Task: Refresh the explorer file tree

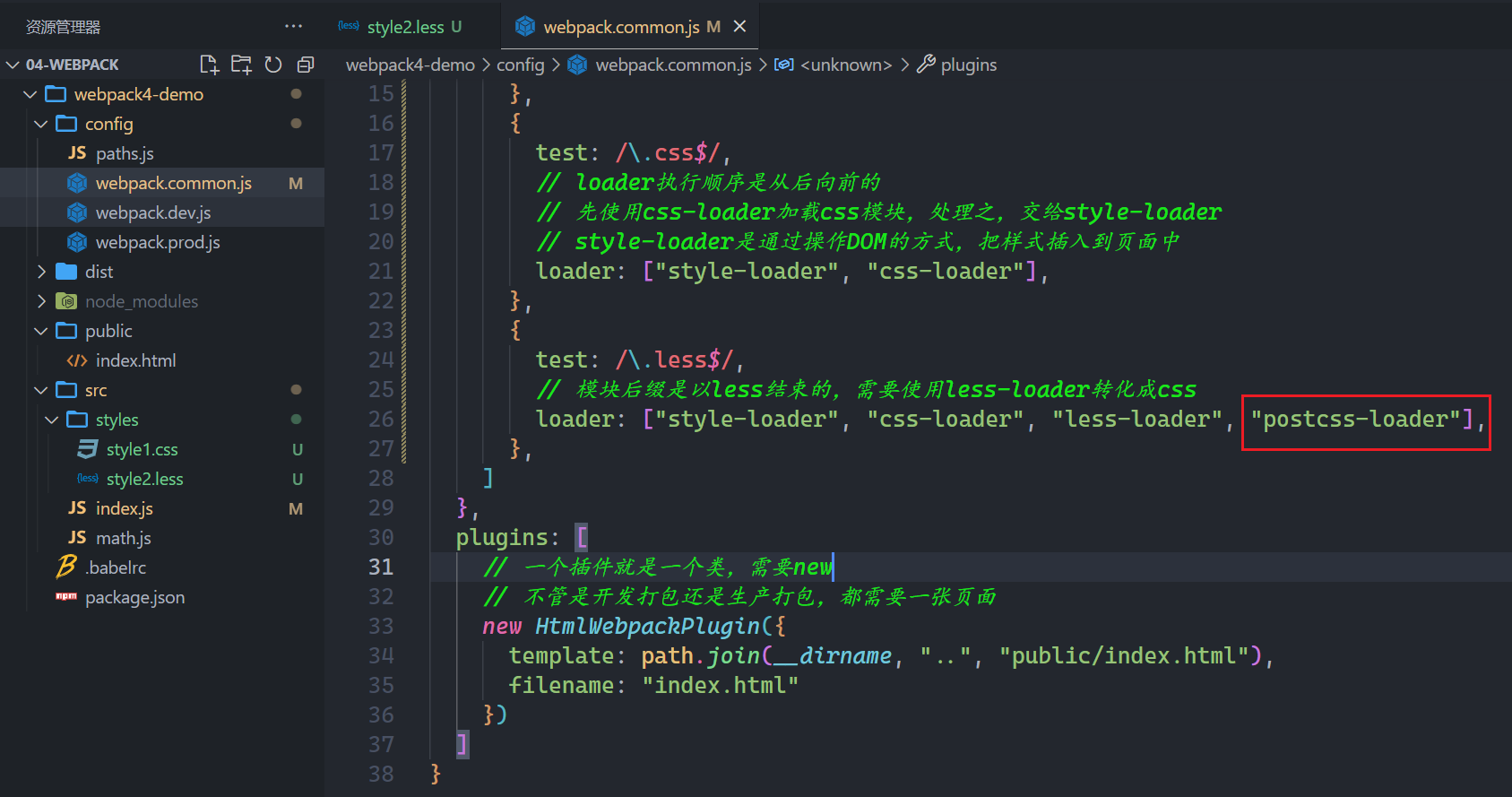Action: point(273,65)
